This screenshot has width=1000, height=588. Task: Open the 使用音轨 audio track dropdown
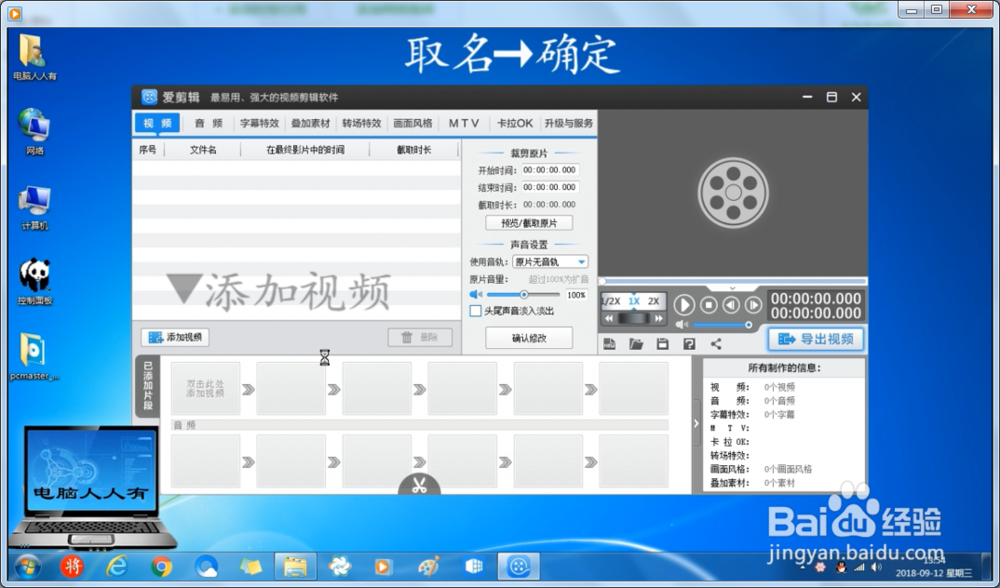click(550, 261)
